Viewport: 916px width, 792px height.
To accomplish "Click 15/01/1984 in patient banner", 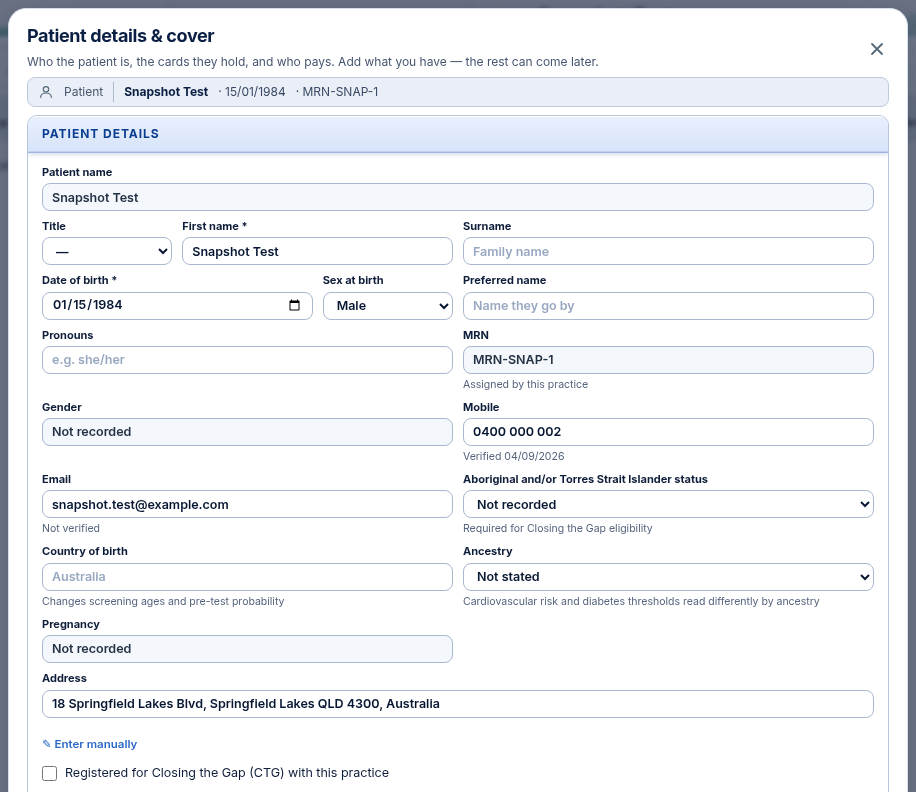I will pos(255,92).
